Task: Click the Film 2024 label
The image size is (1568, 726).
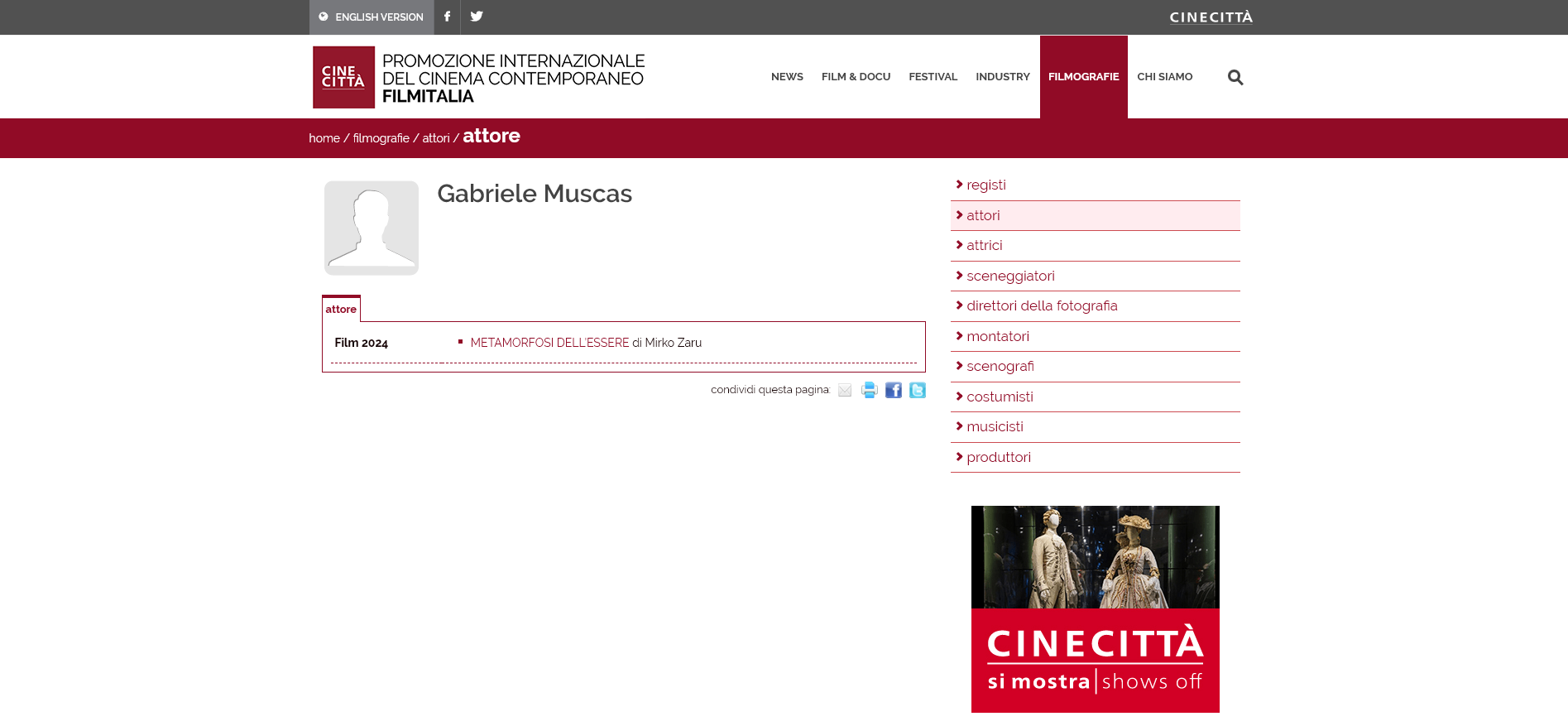Action: [x=361, y=343]
